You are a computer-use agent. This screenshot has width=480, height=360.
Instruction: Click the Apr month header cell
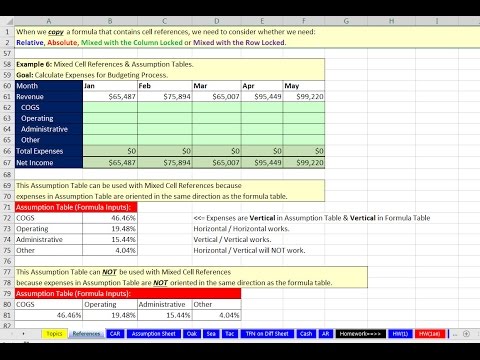262,86
